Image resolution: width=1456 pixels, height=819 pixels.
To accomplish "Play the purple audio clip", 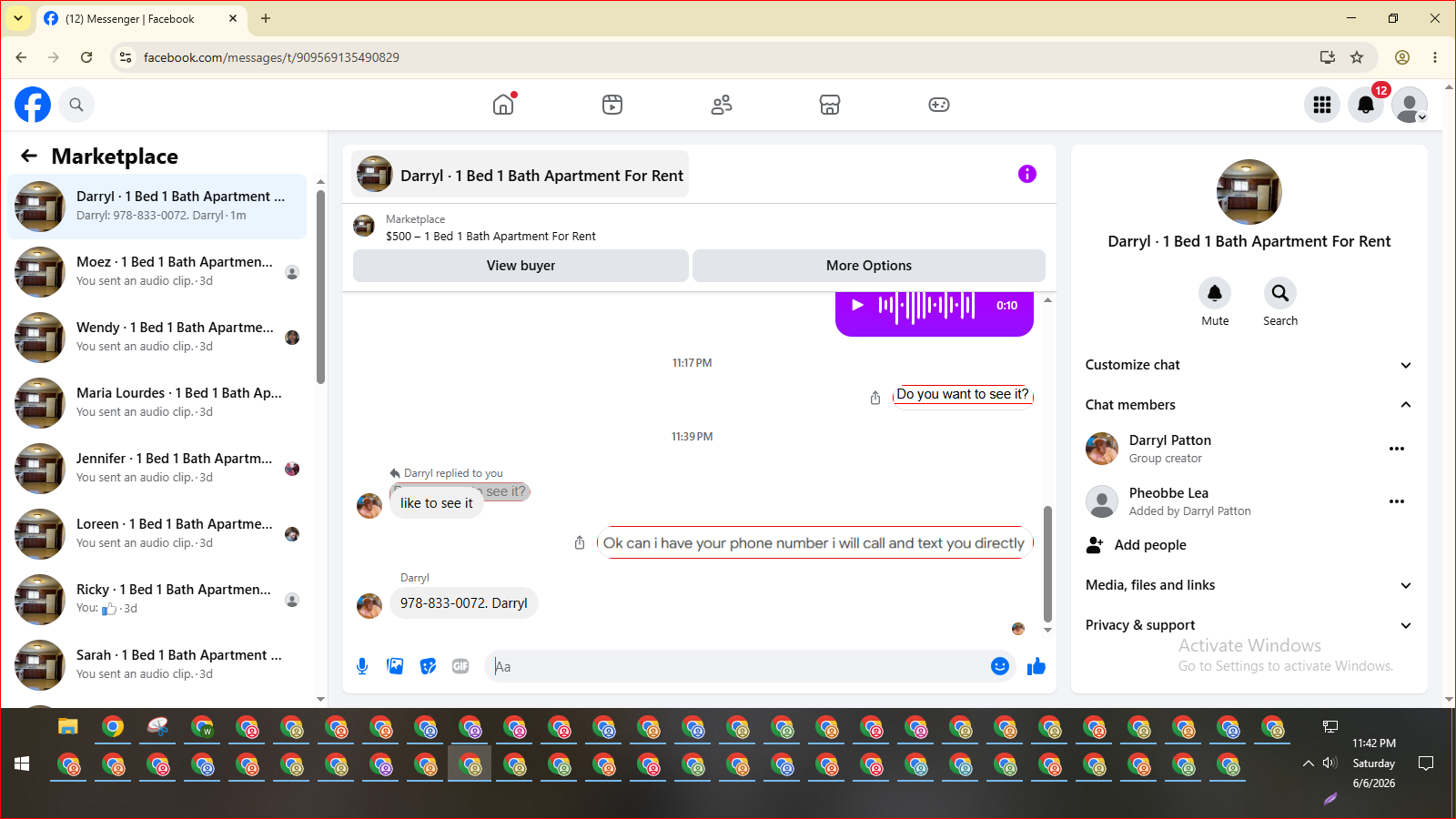I will (857, 306).
